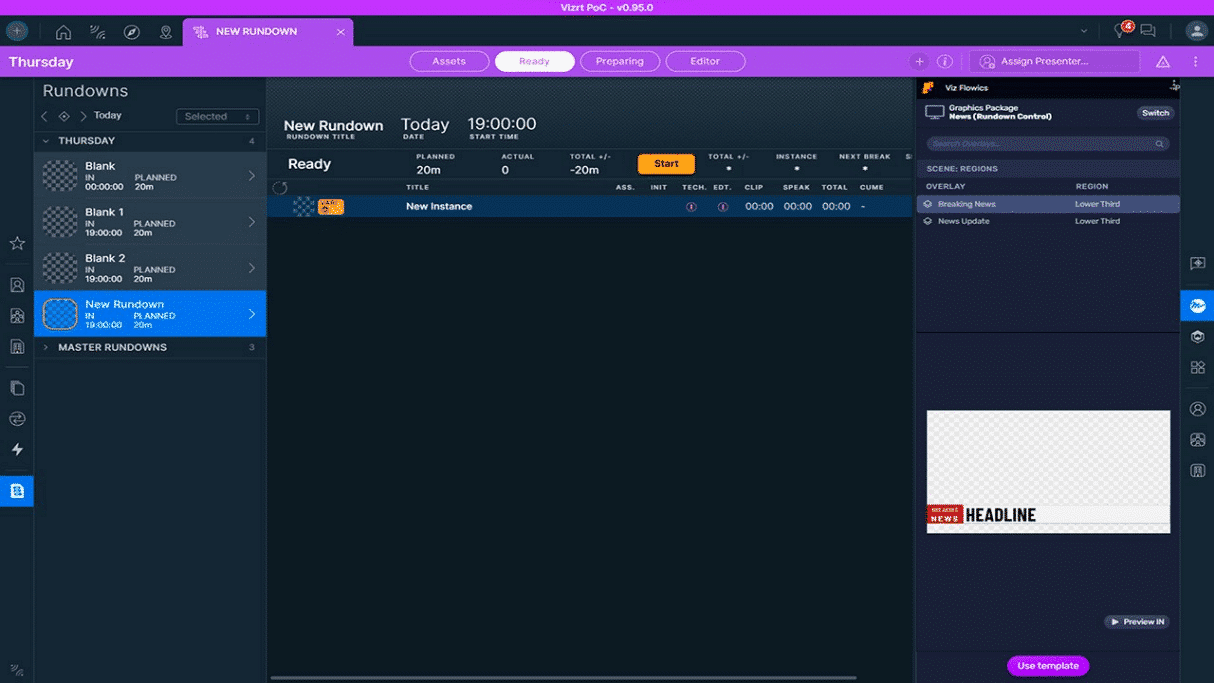Image resolution: width=1214 pixels, height=683 pixels.
Task: Open the chat messages icon
Action: [x=1147, y=30]
